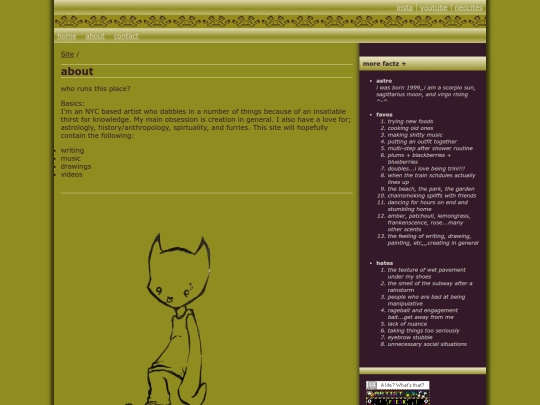
Task: Click hate 'taking things too seriously'
Action: click(x=424, y=331)
